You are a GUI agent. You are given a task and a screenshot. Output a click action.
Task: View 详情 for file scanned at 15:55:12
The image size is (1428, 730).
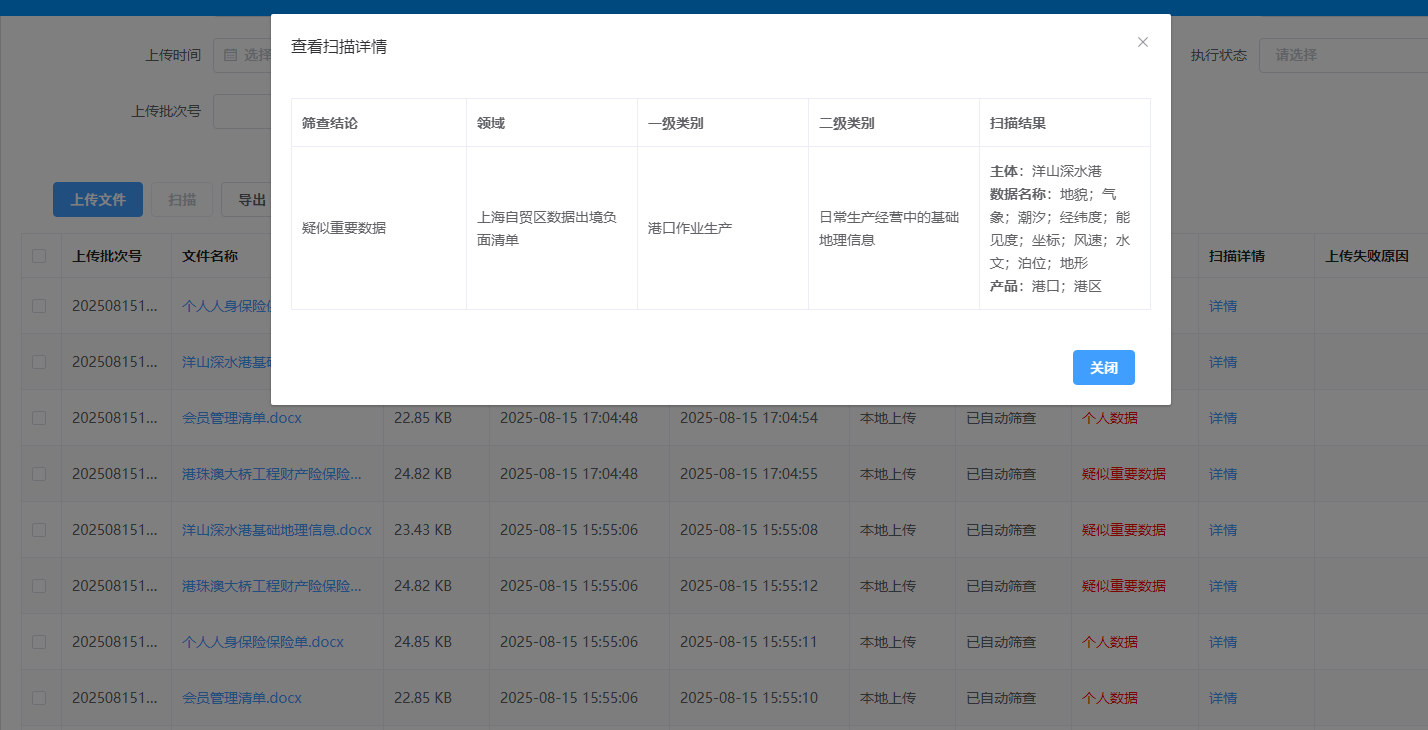1222,586
